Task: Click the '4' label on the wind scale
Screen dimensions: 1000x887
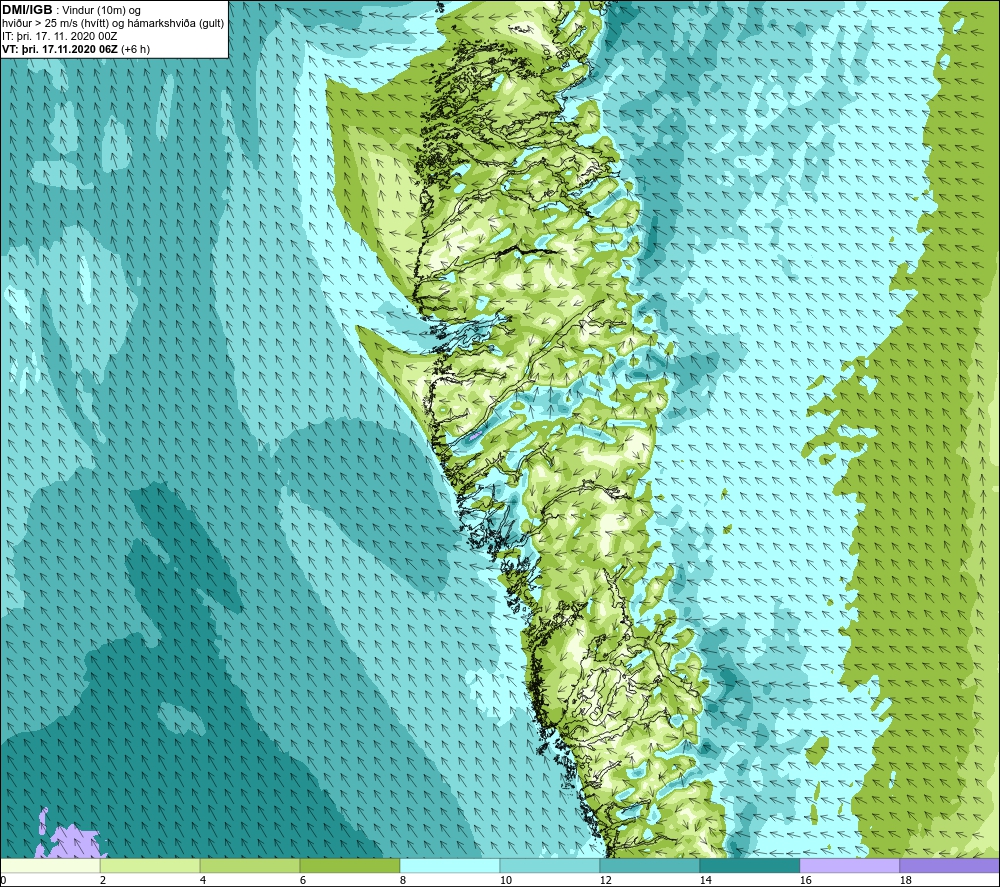Action: (x=203, y=881)
